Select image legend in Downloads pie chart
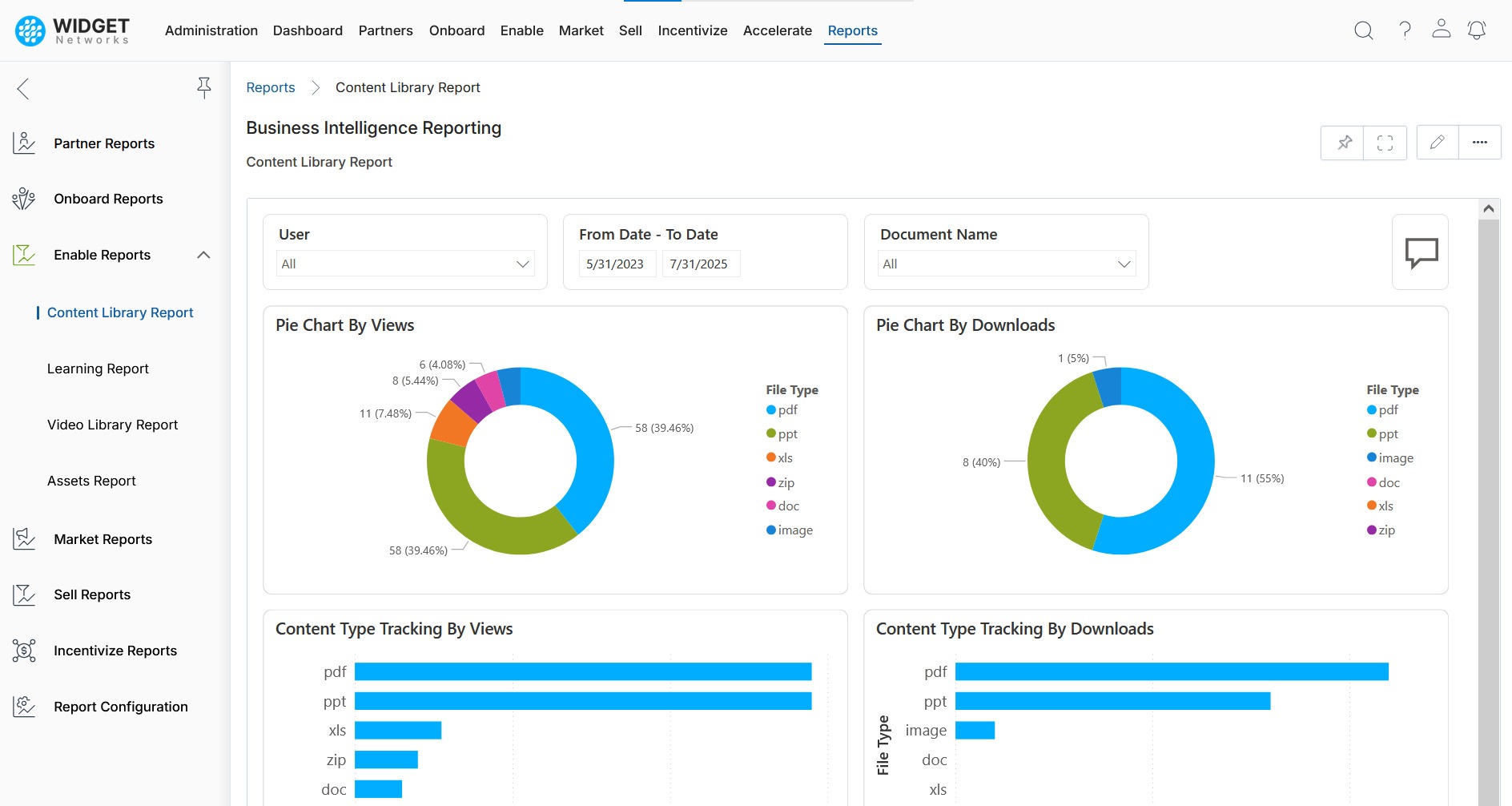This screenshot has width=1512, height=806. (x=1390, y=458)
